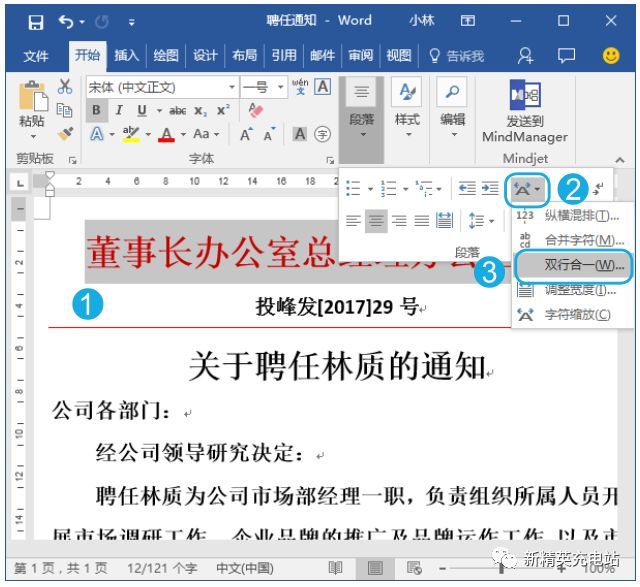Image resolution: width=640 pixels, height=587 pixels.
Task: Click the share person icon
Action: click(x=525, y=55)
